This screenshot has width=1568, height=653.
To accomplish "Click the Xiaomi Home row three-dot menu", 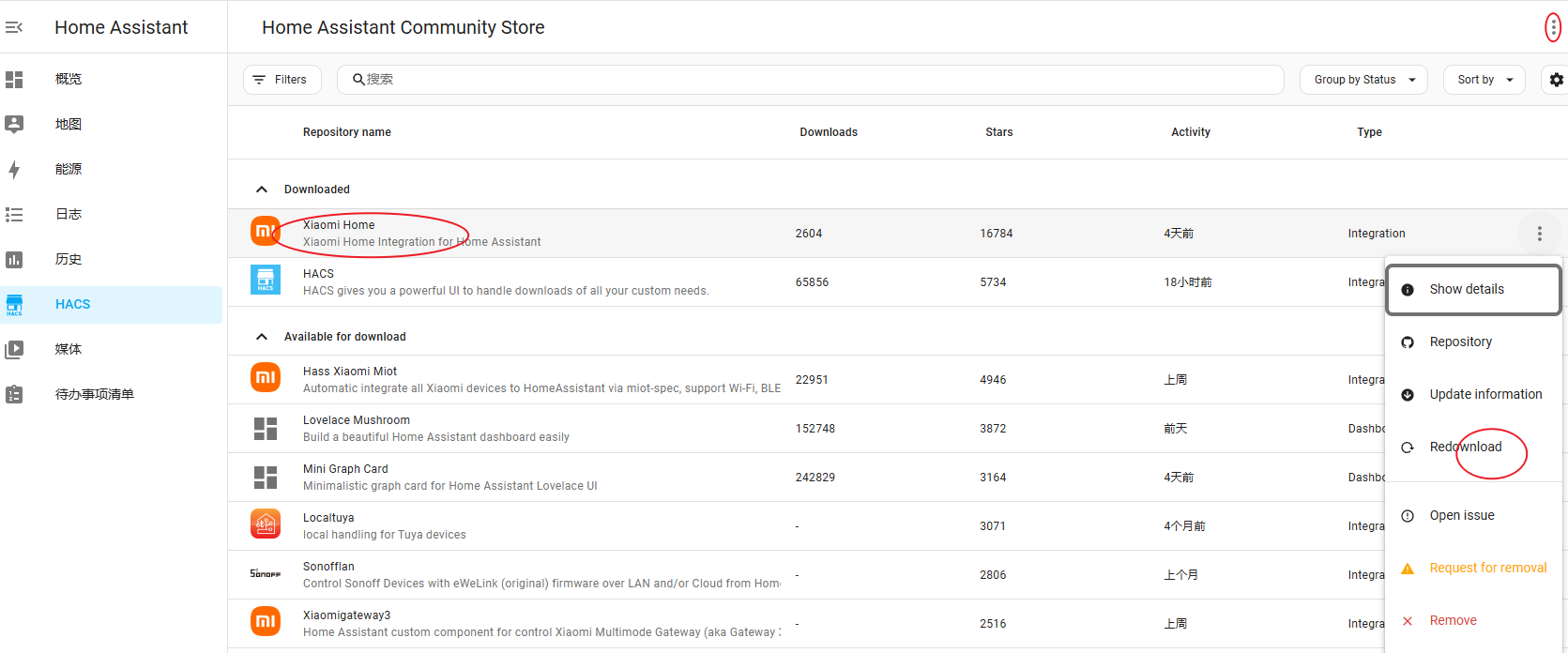I will [1540, 234].
